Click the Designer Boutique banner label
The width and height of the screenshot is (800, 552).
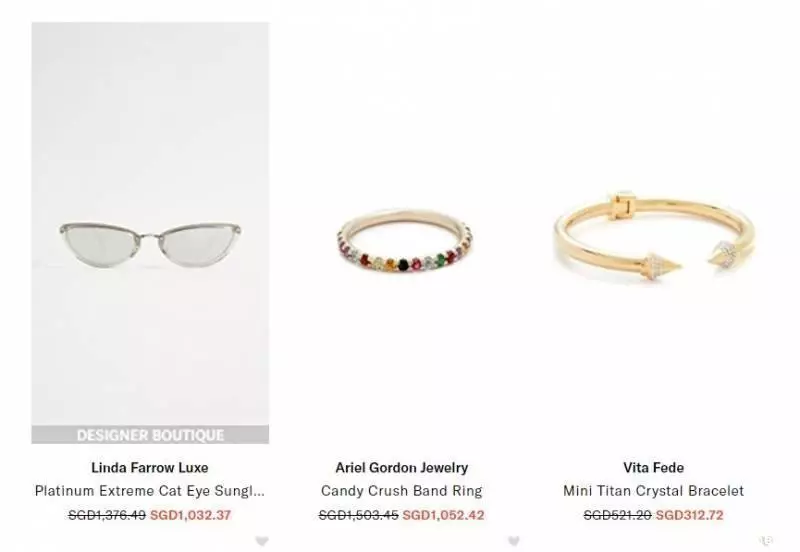click(x=150, y=435)
